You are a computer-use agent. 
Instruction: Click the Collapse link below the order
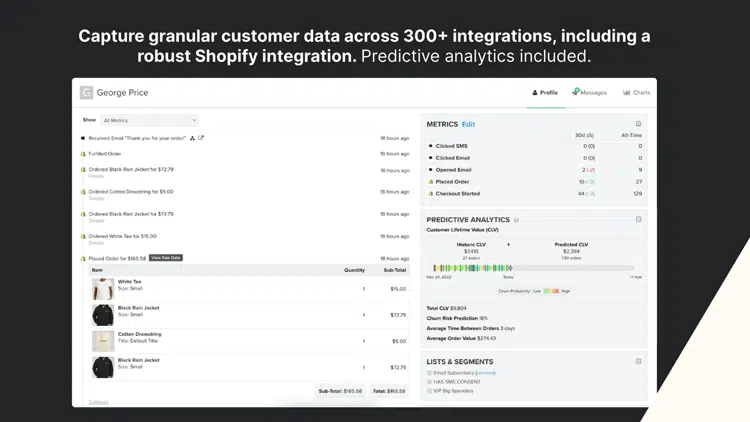[99, 402]
